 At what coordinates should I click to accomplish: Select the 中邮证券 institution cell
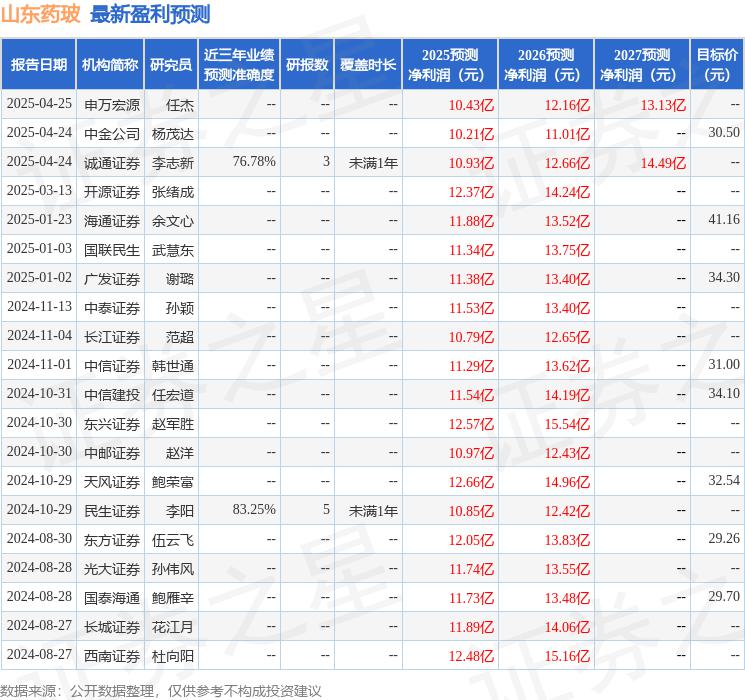tap(112, 453)
